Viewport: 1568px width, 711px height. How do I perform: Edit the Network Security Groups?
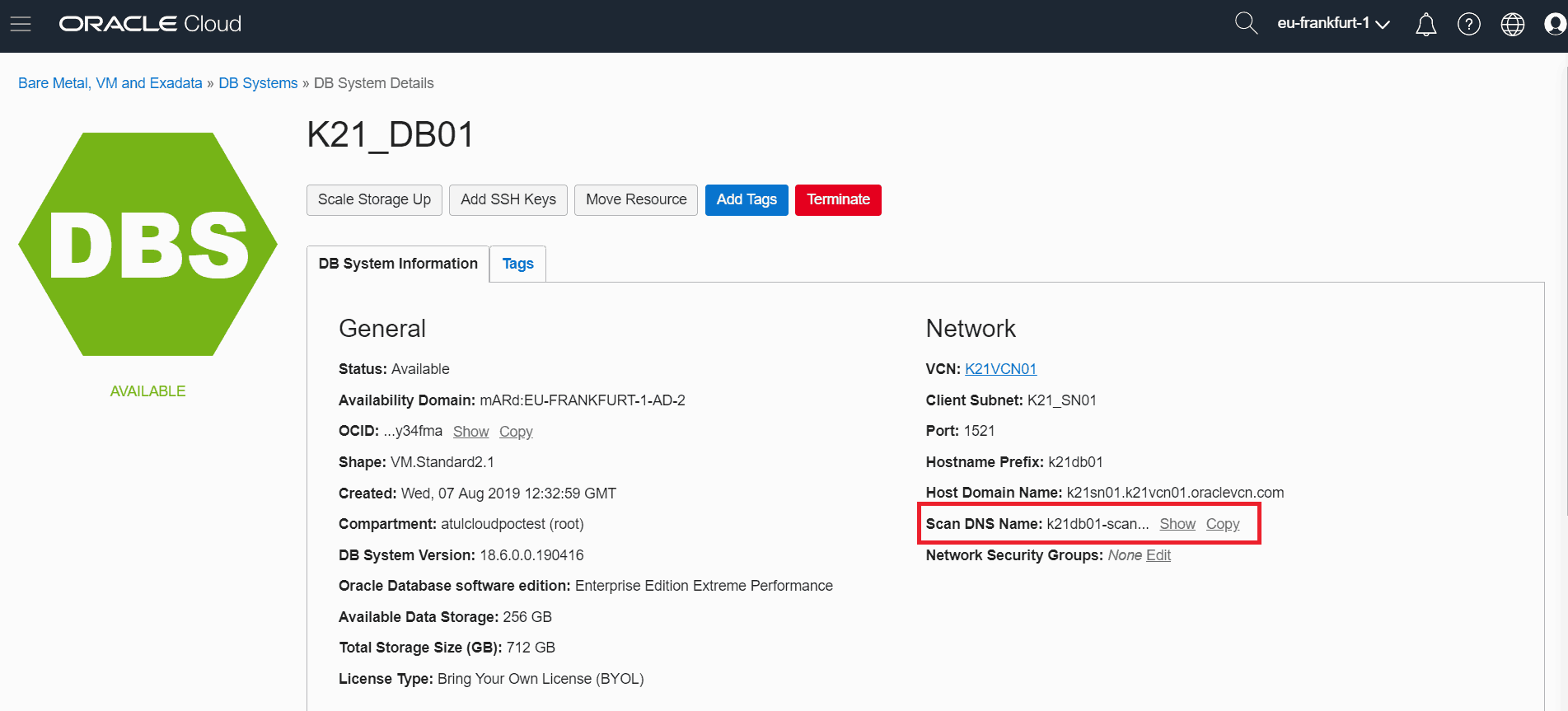click(1158, 555)
